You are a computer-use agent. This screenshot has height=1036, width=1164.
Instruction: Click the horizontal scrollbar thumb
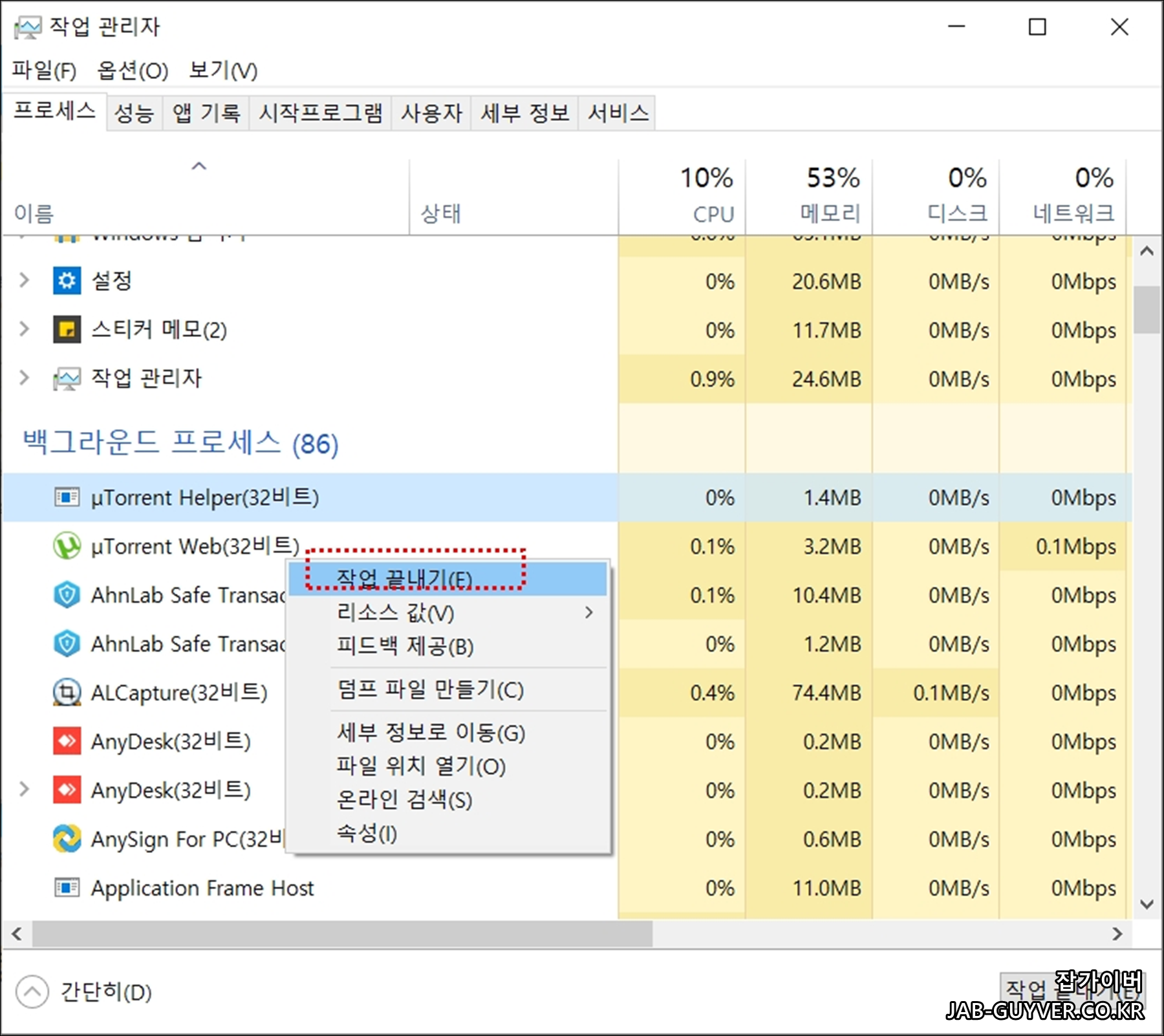tap(342, 934)
